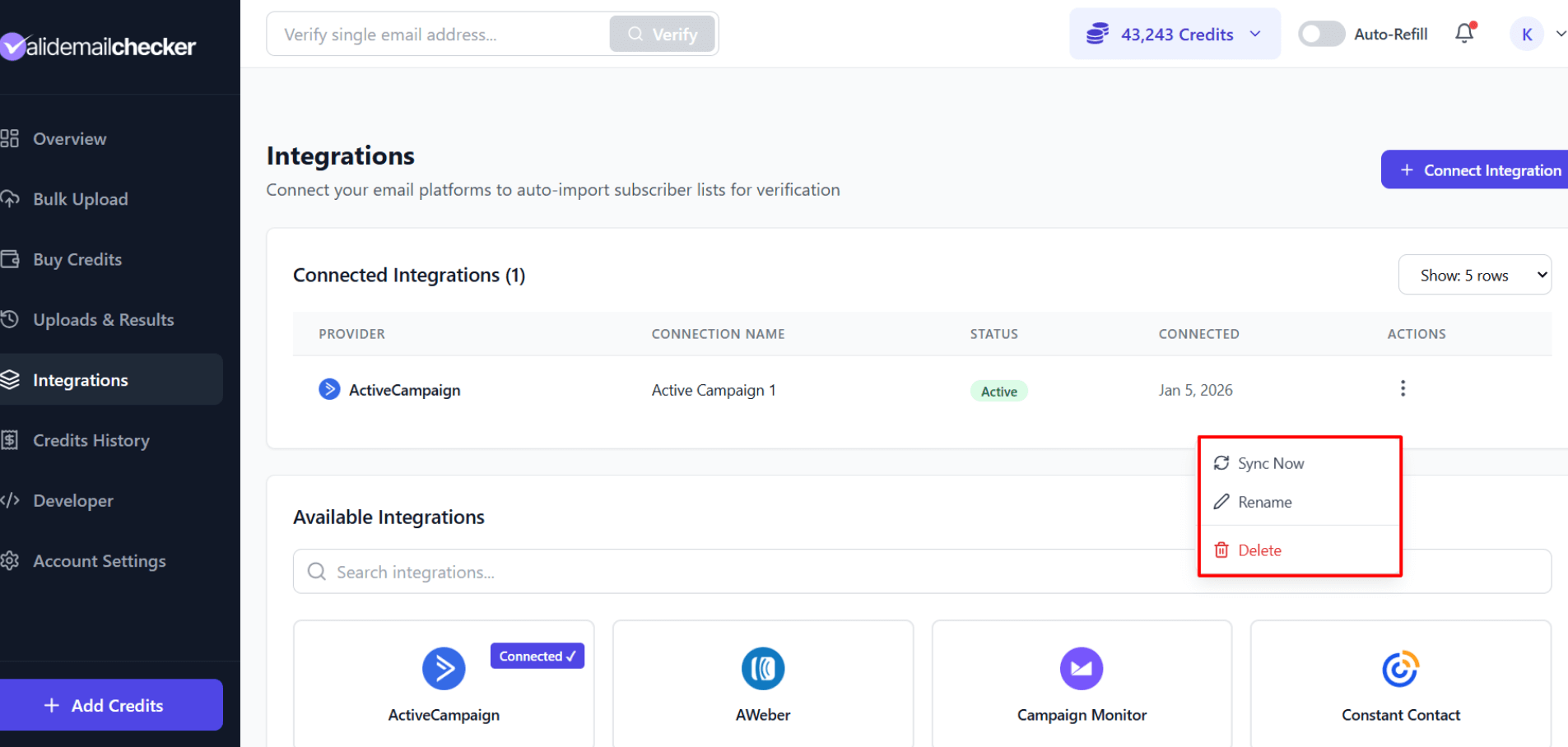Click the AWeber integration logo
The height and width of the screenshot is (747, 1568).
coord(762,668)
